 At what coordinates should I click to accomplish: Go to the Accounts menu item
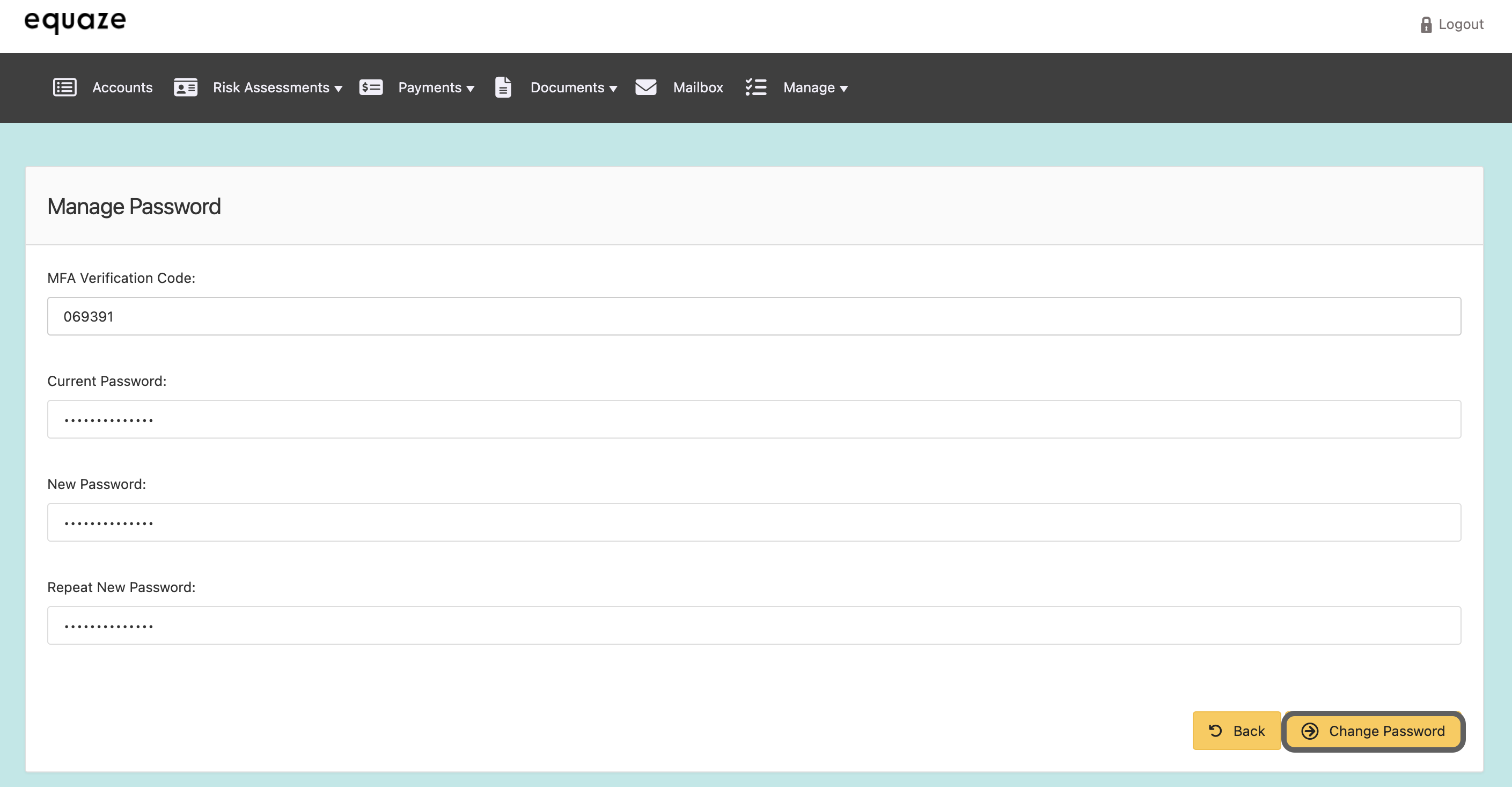(122, 88)
